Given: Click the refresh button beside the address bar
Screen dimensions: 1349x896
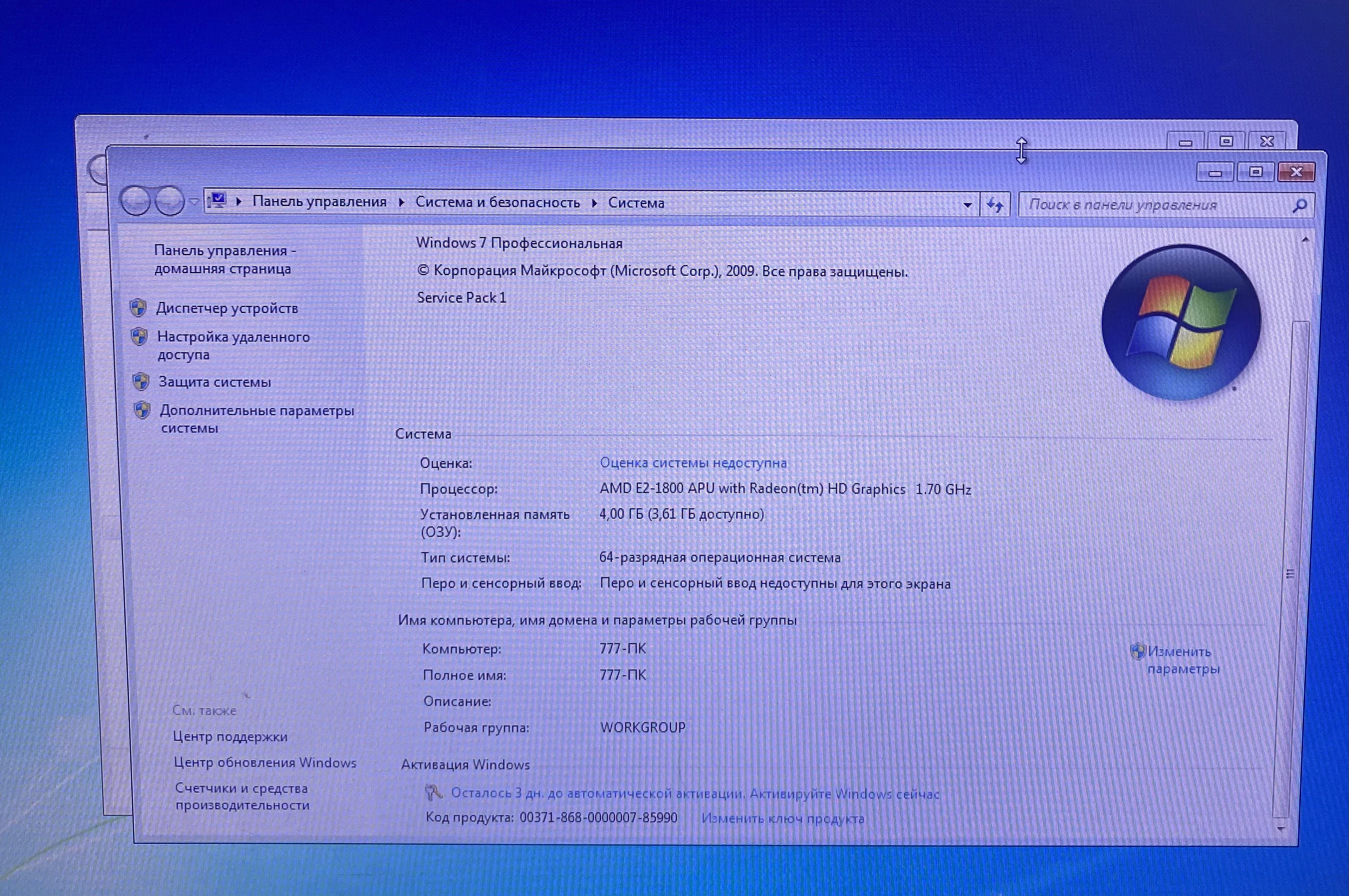Looking at the screenshot, I should click(995, 205).
